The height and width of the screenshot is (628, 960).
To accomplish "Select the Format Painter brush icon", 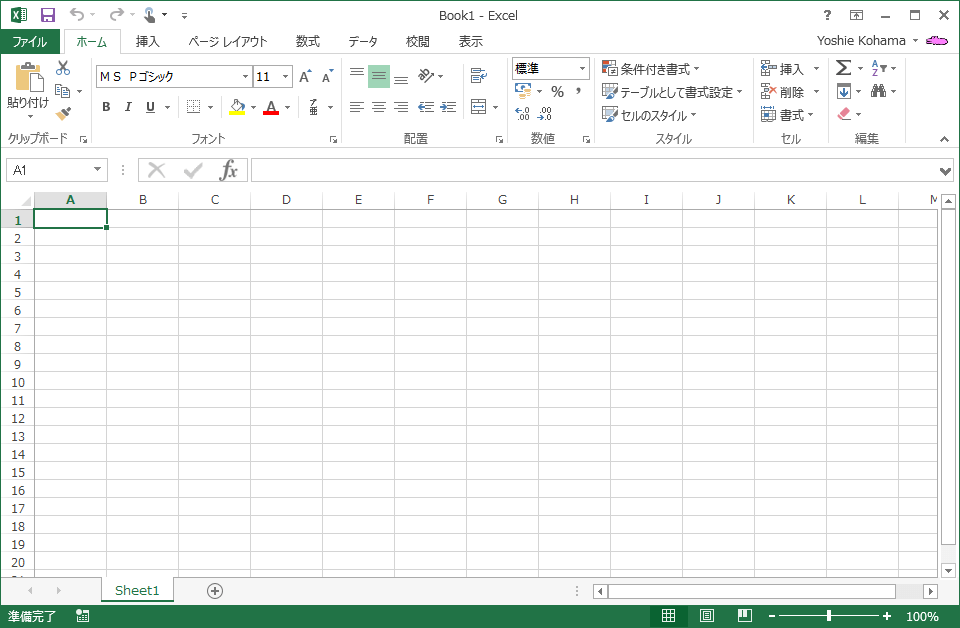I will (62, 114).
